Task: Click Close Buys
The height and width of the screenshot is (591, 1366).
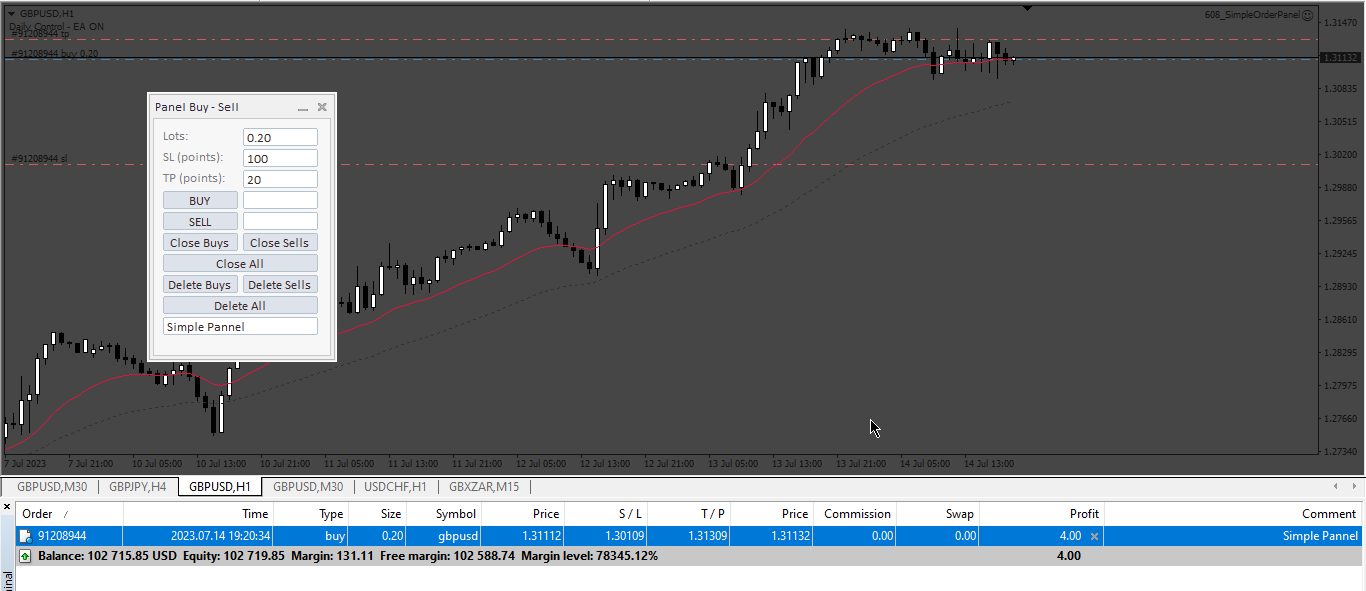Action: 200,242
